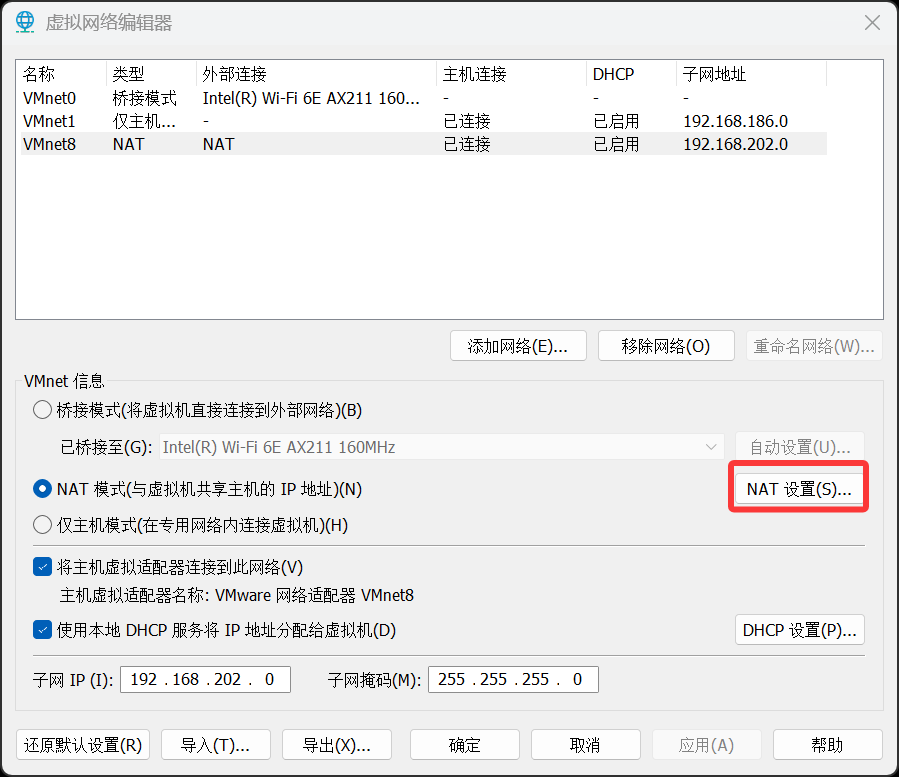
Task: Open DHCP 设置(P)... dialog
Action: 800,630
